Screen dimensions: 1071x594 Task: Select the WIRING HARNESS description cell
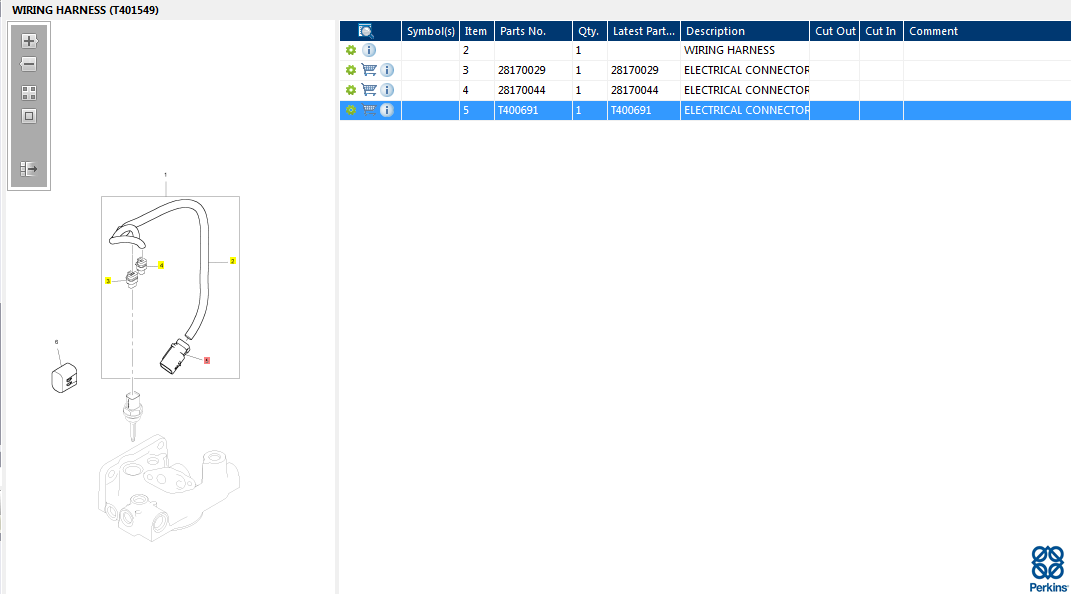pyautogui.click(x=745, y=50)
